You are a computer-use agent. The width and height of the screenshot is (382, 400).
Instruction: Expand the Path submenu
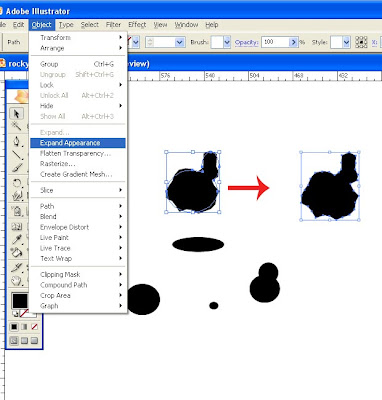pyautogui.click(x=77, y=206)
